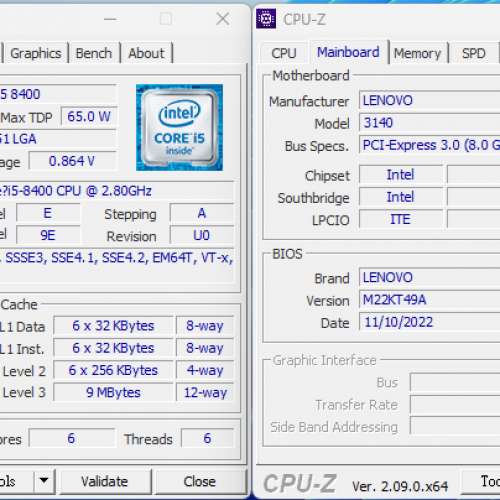
Task: Click the L1 Inst. 8-way associativity value
Action: coord(205,348)
